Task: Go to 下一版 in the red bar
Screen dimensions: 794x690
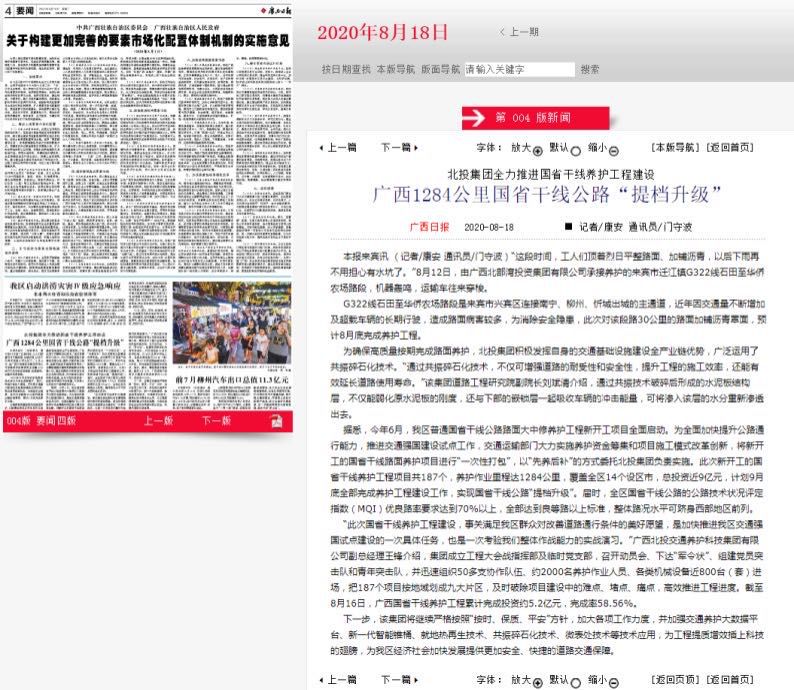Action: [217, 421]
